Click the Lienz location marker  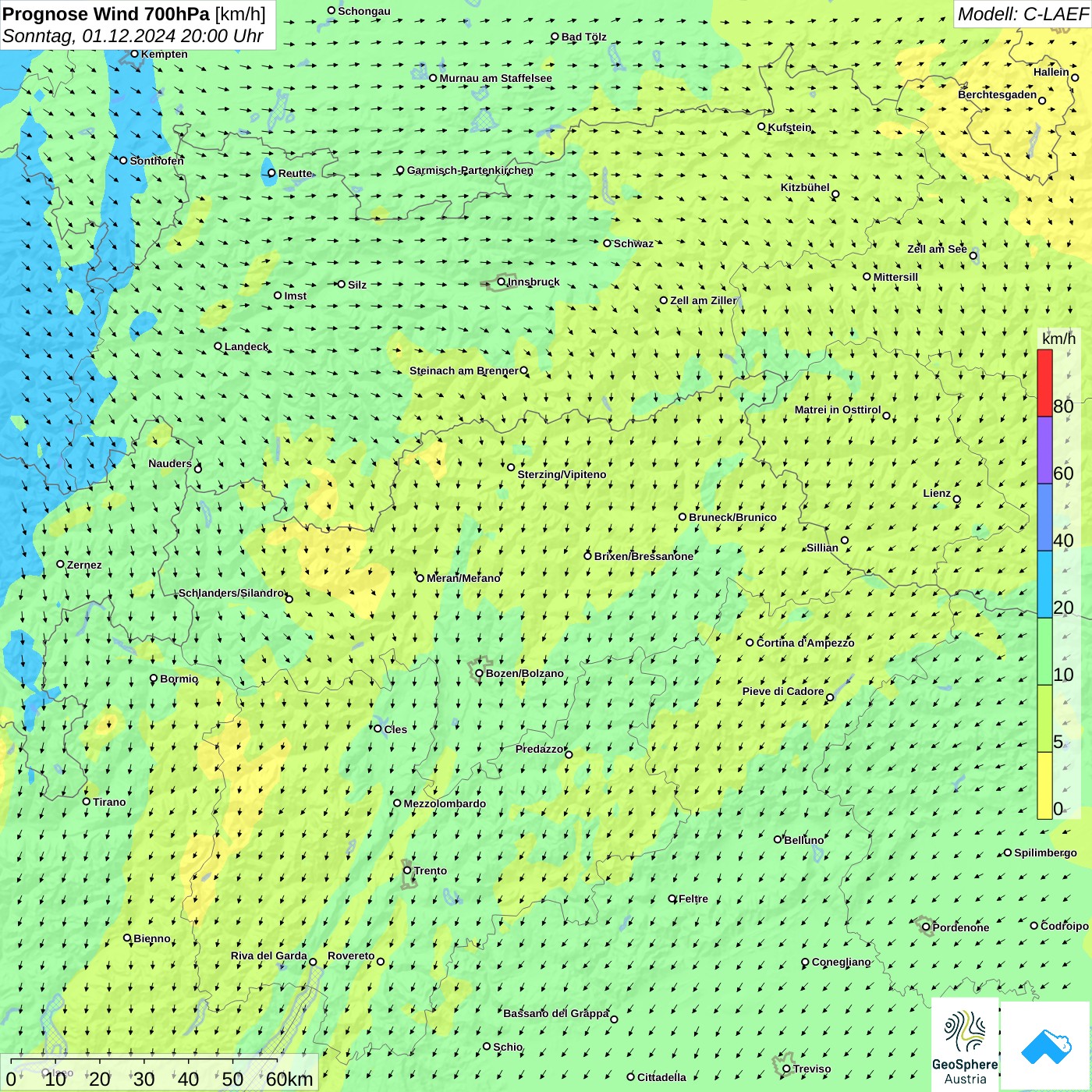point(957,499)
